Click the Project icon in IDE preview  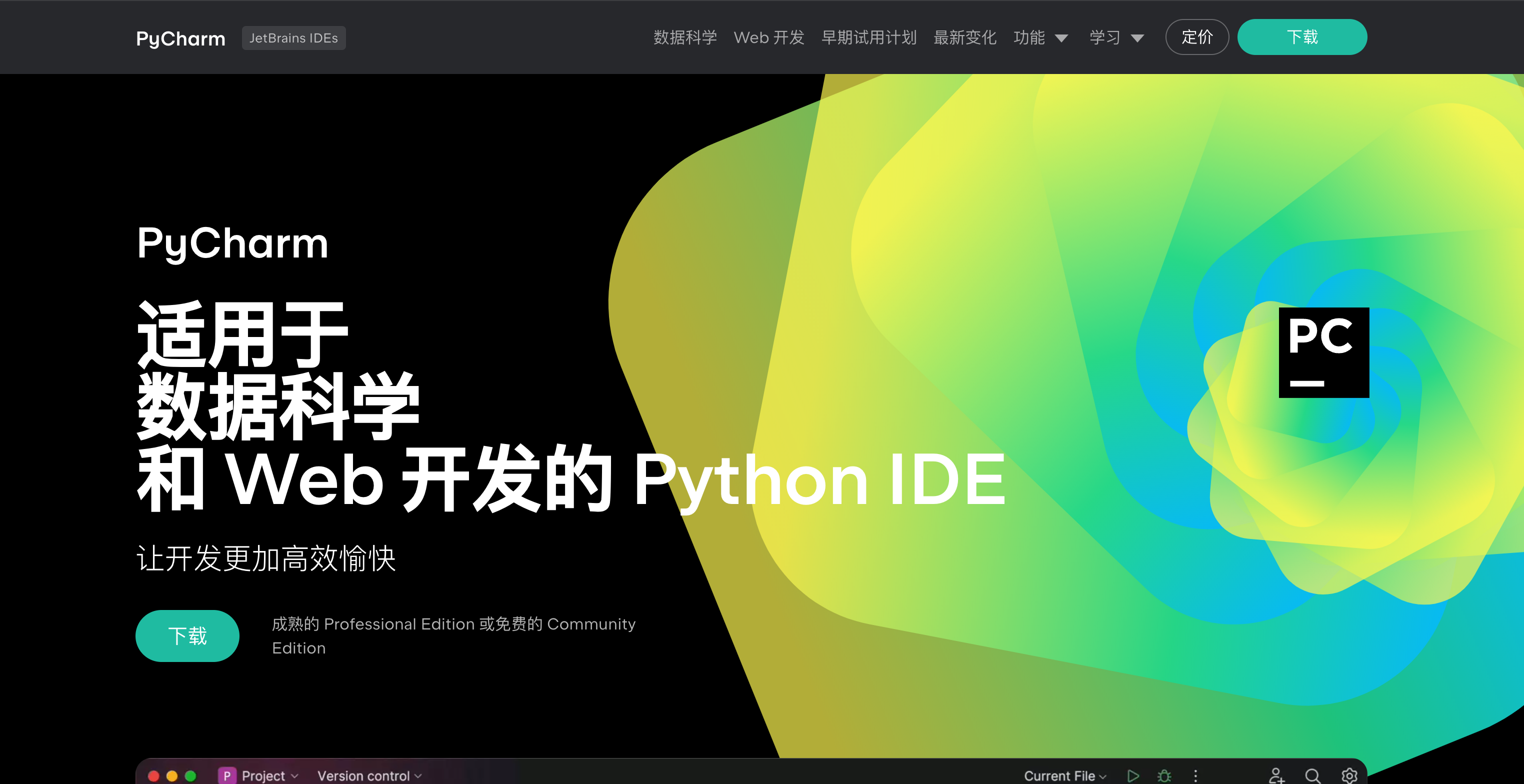tap(226, 775)
